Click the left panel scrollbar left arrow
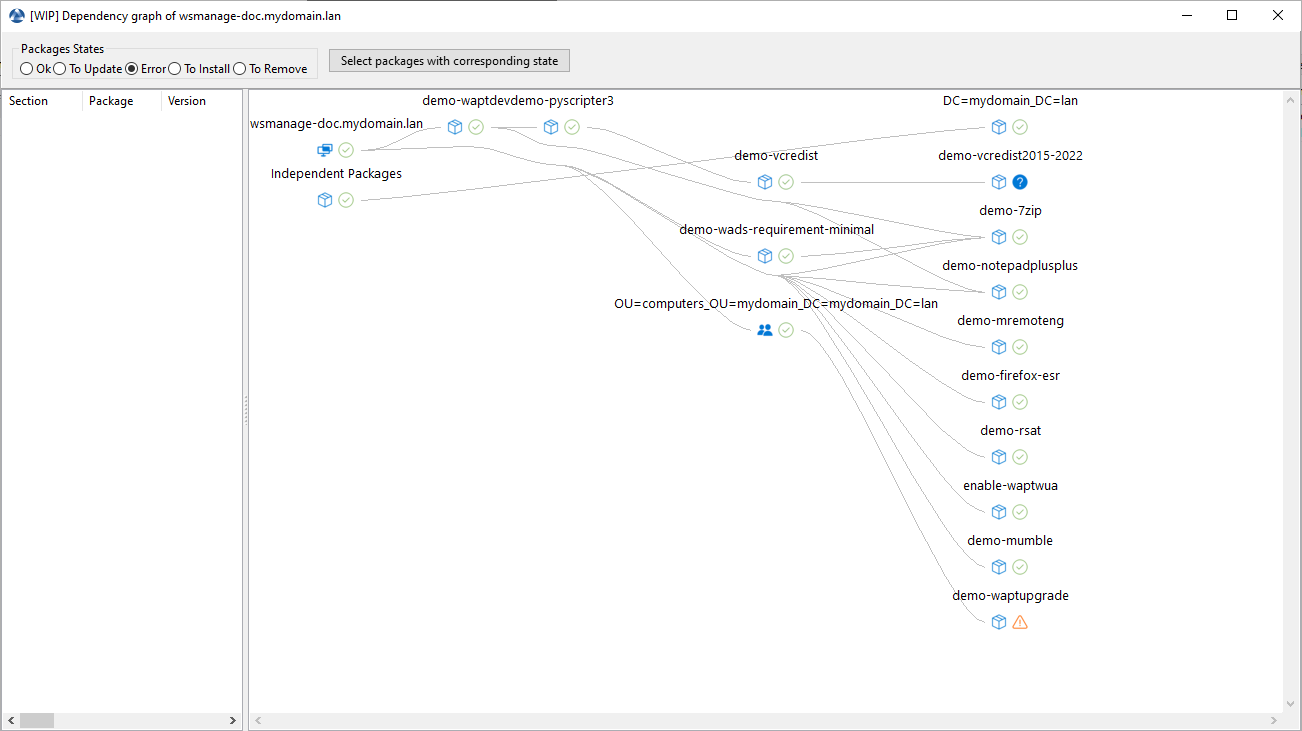Viewport: 1302px width, 731px height. click(x=11, y=720)
